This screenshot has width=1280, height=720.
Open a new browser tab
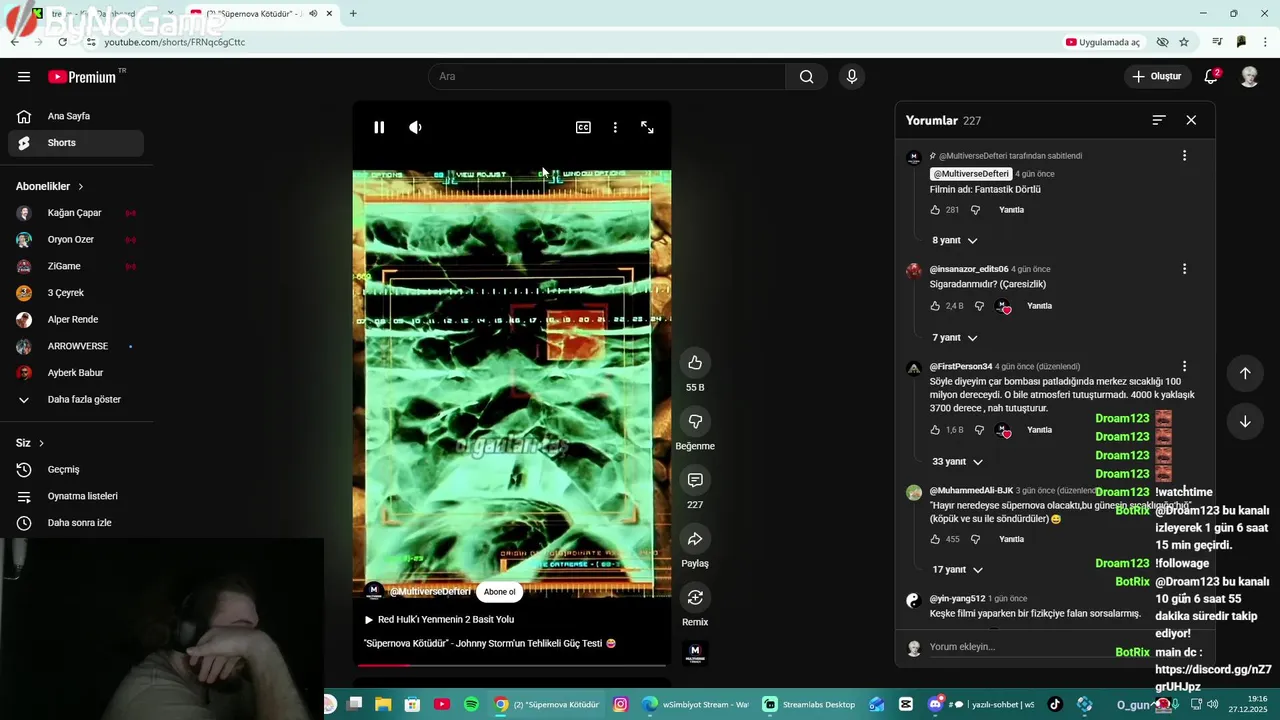tap(353, 14)
